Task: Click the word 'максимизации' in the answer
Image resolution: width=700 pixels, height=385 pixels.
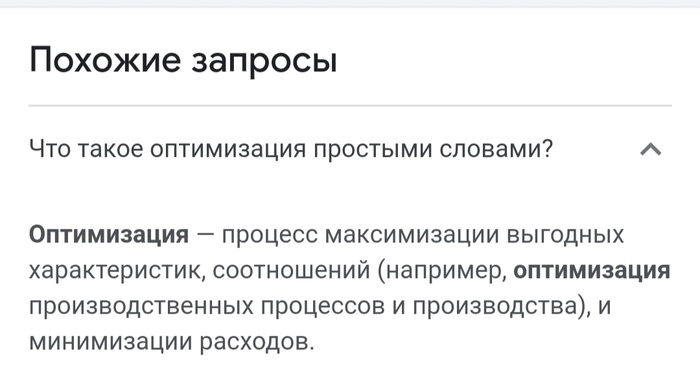Action: pyautogui.click(x=412, y=235)
